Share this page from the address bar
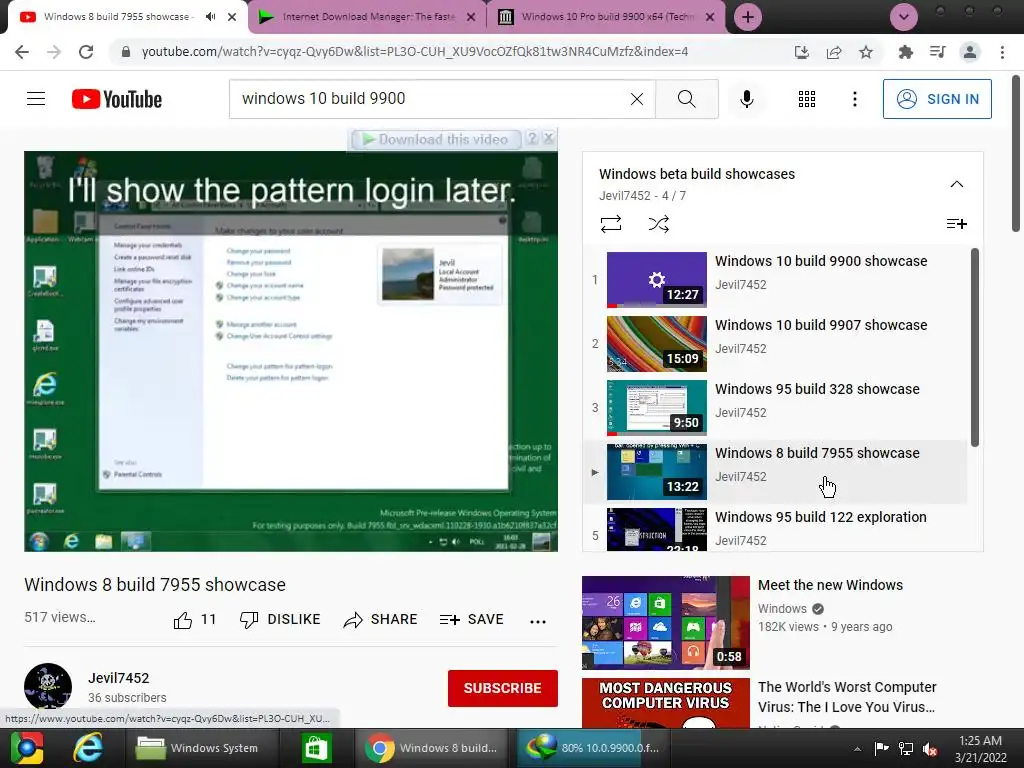 833,52
